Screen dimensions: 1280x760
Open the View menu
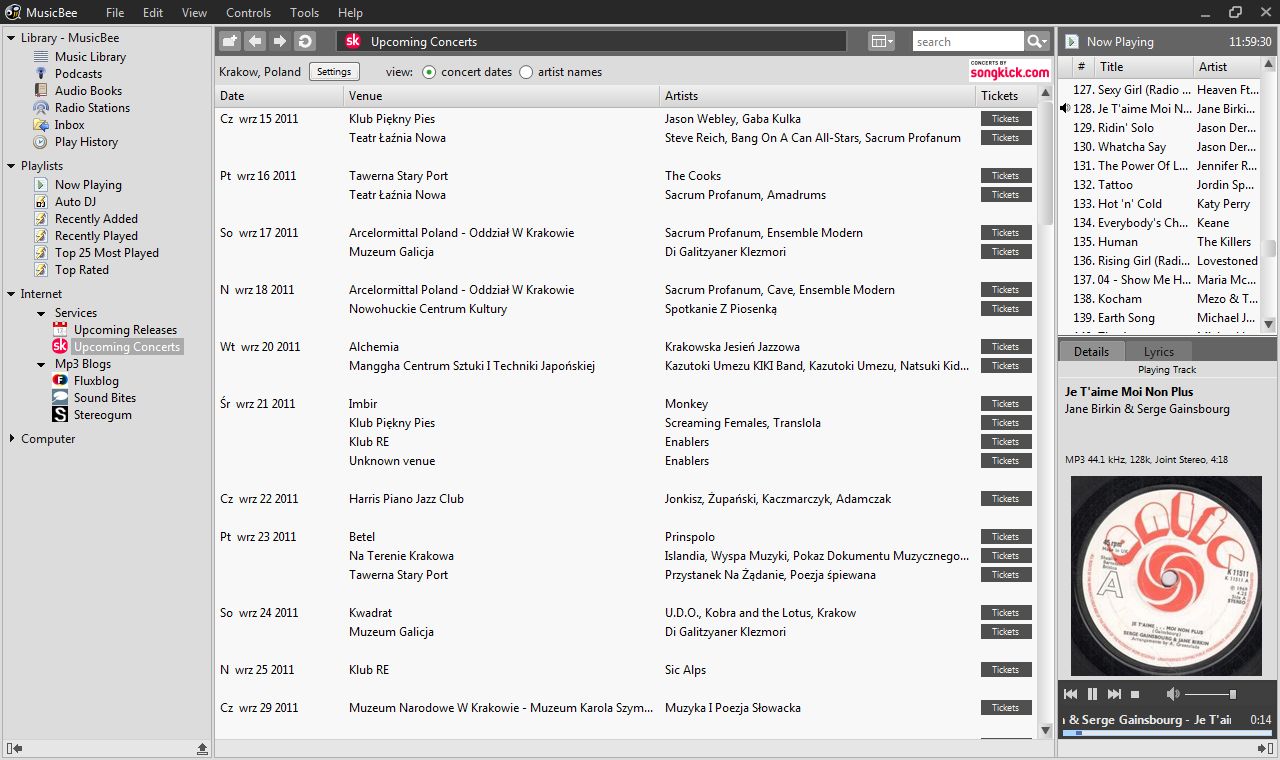click(195, 13)
